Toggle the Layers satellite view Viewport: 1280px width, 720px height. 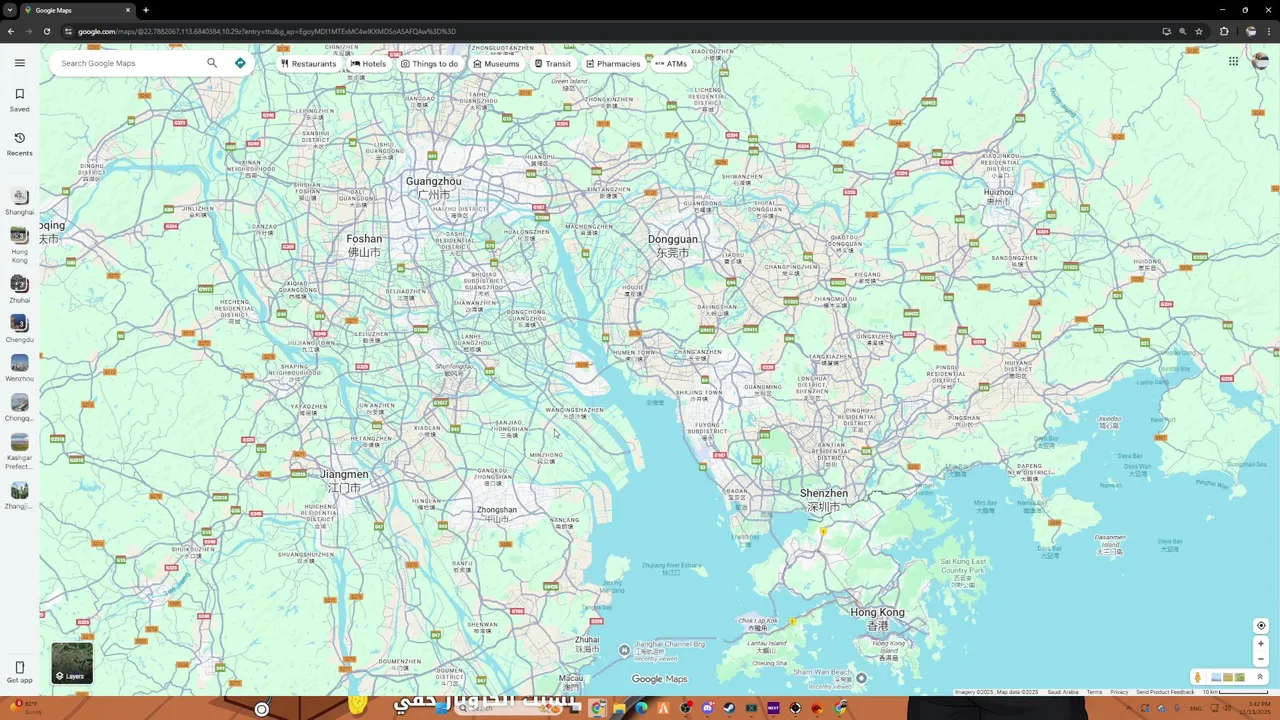point(72,663)
